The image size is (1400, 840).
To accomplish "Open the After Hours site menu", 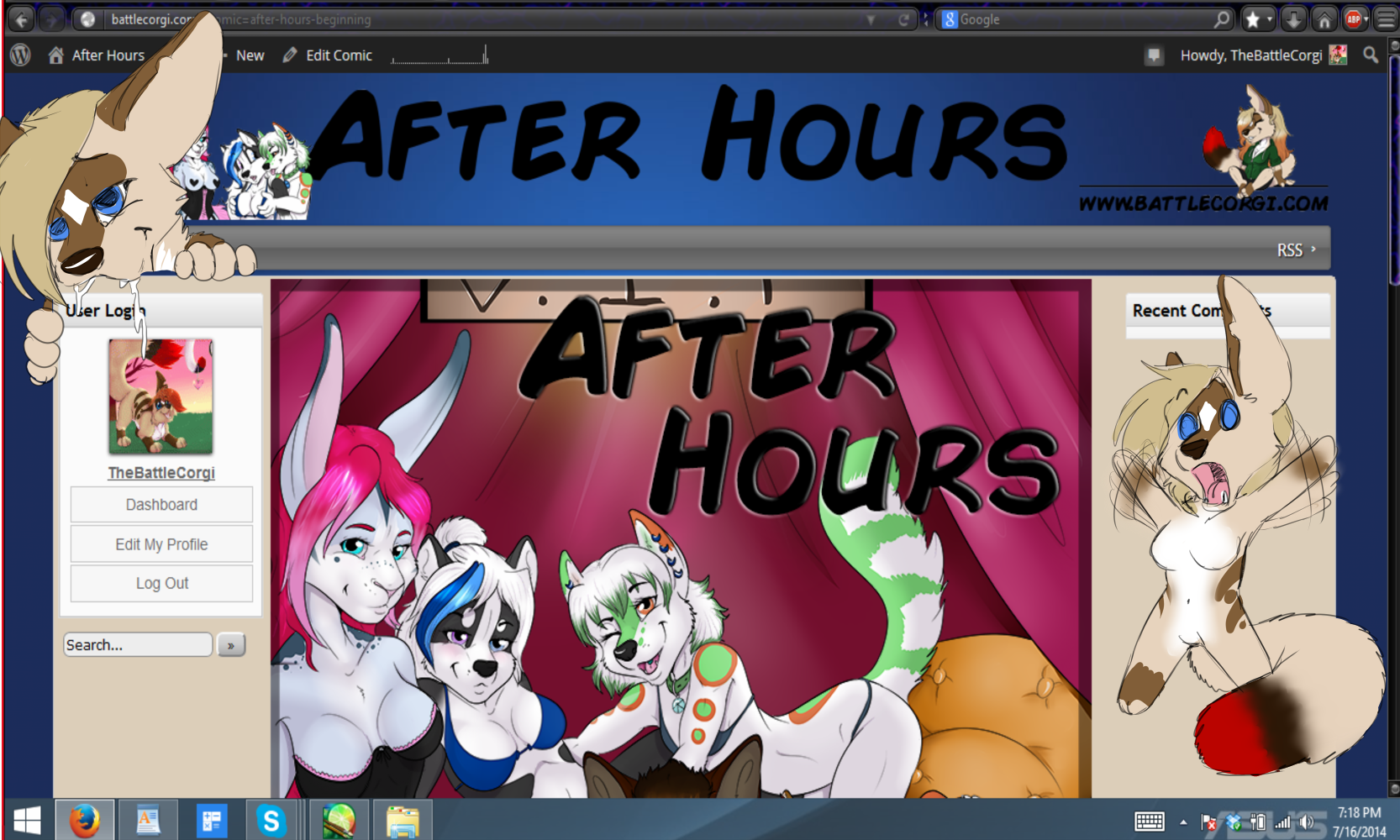I will point(97,55).
